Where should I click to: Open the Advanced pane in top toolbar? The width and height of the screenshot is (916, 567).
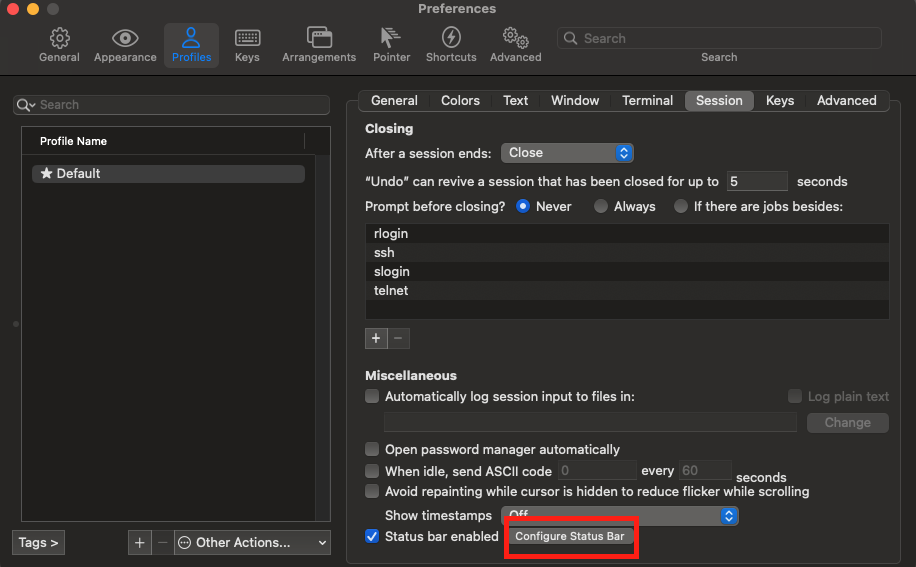pos(515,45)
